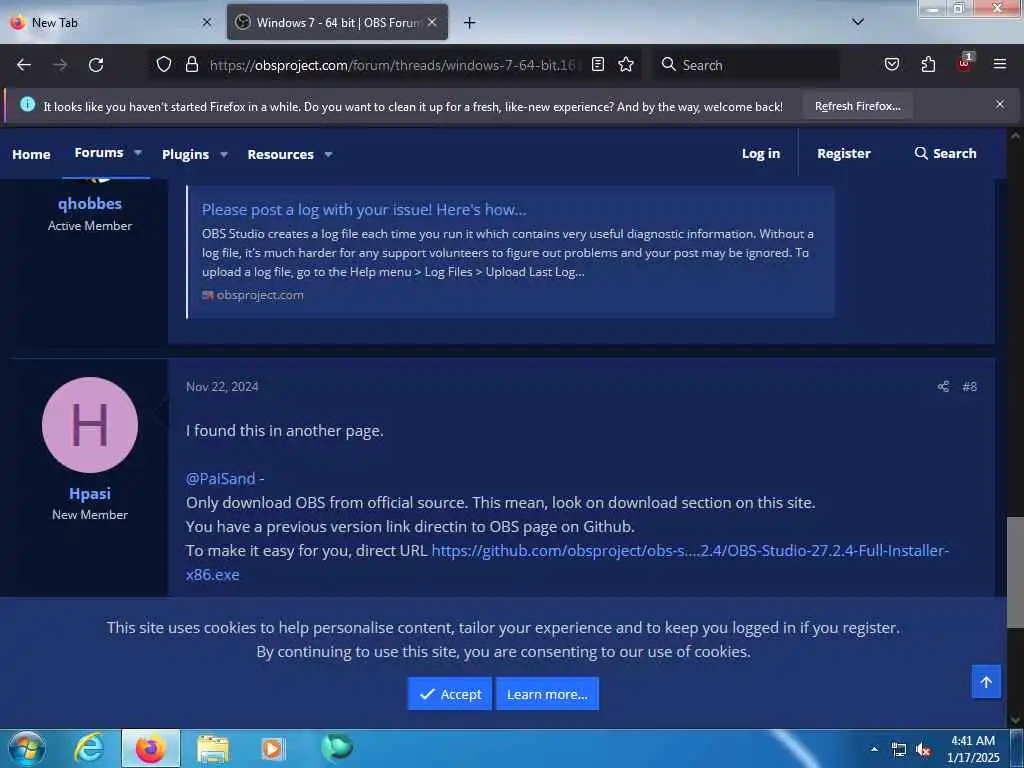Open the Pocket save icon
The width and height of the screenshot is (1024, 768).
(892, 64)
